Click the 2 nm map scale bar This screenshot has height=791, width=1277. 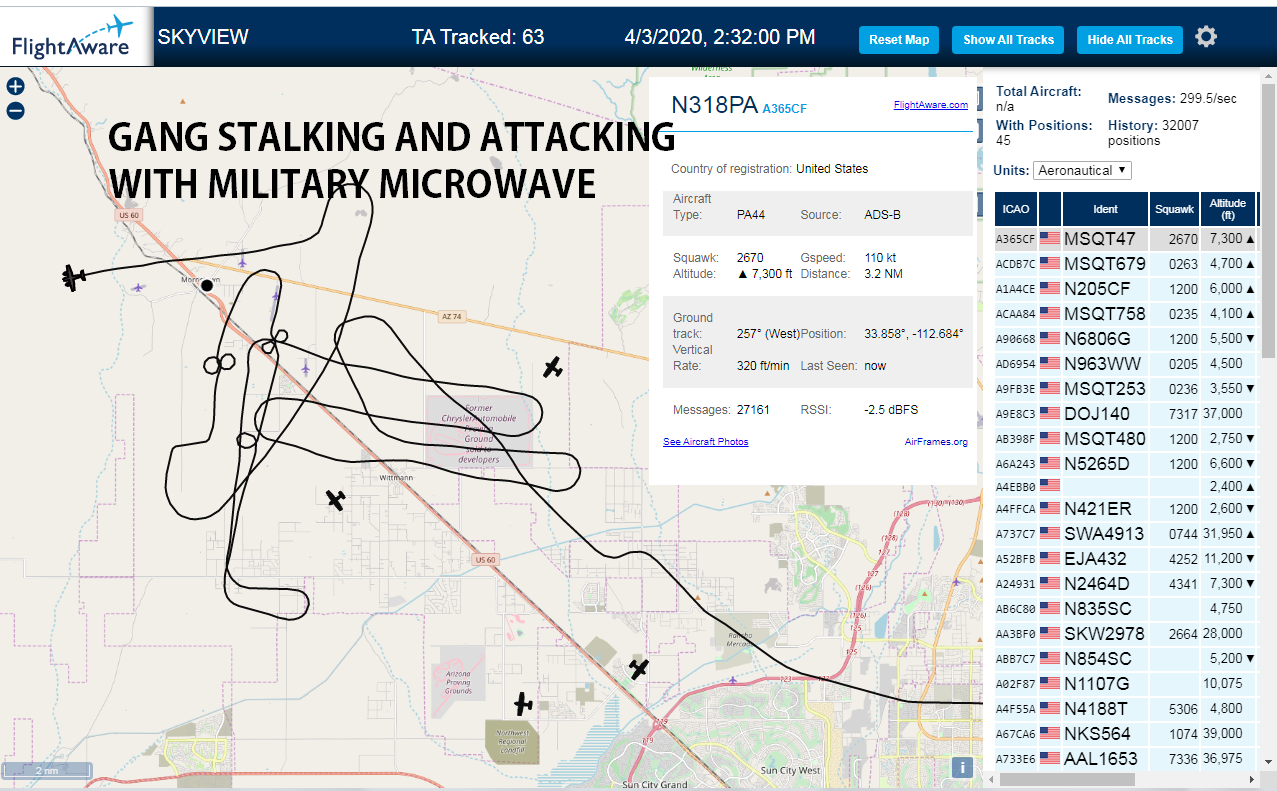pos(47,771)
